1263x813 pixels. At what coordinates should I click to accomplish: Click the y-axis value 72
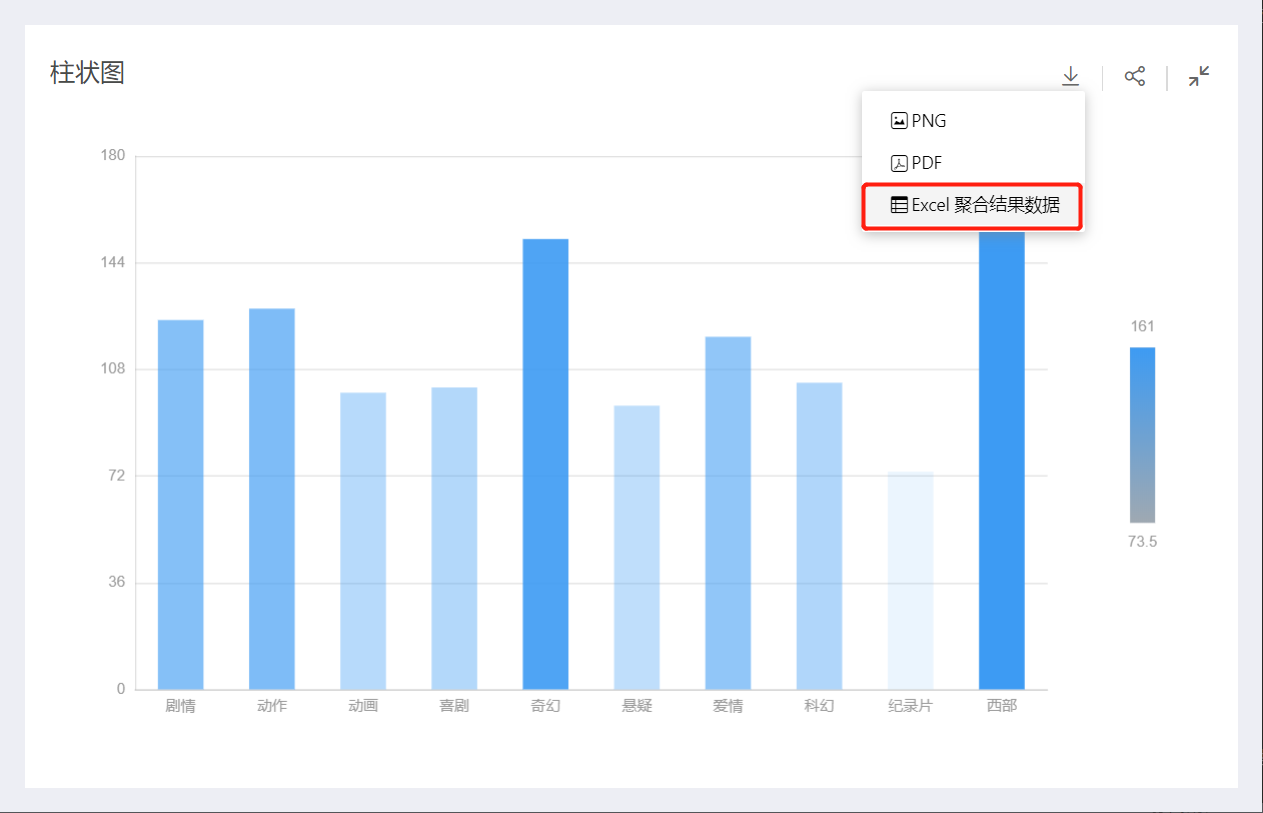click(117, 476)
